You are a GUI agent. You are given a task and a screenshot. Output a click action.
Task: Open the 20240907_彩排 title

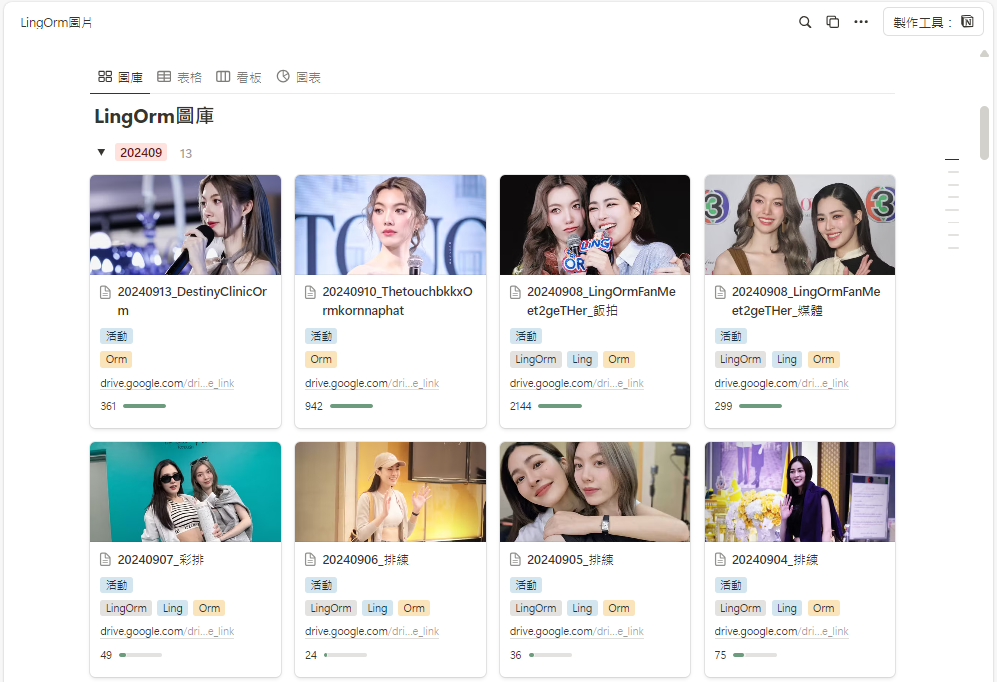pyautogui.click(x=160, y=559)
